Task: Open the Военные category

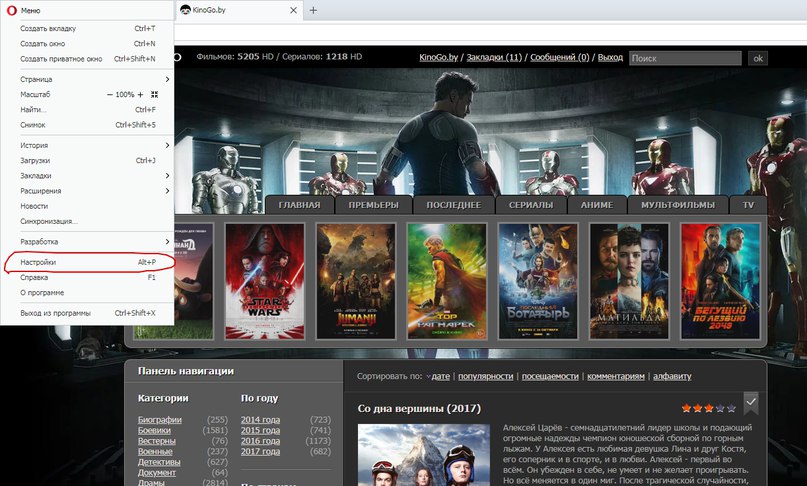Action: [155, 452]
